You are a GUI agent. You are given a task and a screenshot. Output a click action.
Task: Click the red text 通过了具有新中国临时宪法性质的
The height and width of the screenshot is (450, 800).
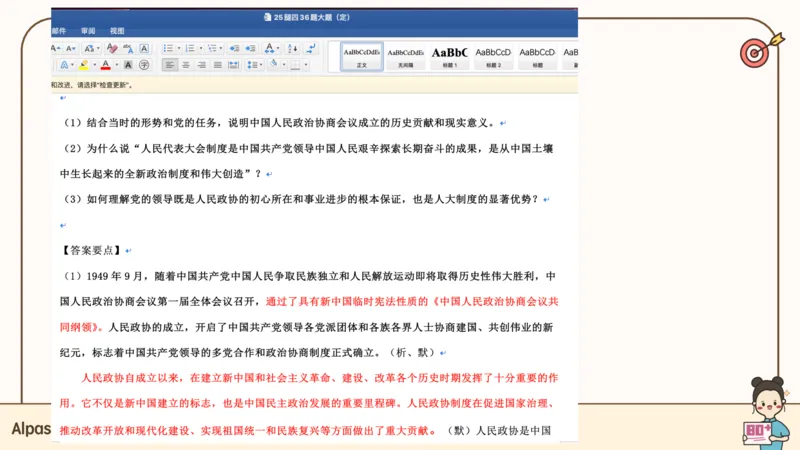coord(347,302)
